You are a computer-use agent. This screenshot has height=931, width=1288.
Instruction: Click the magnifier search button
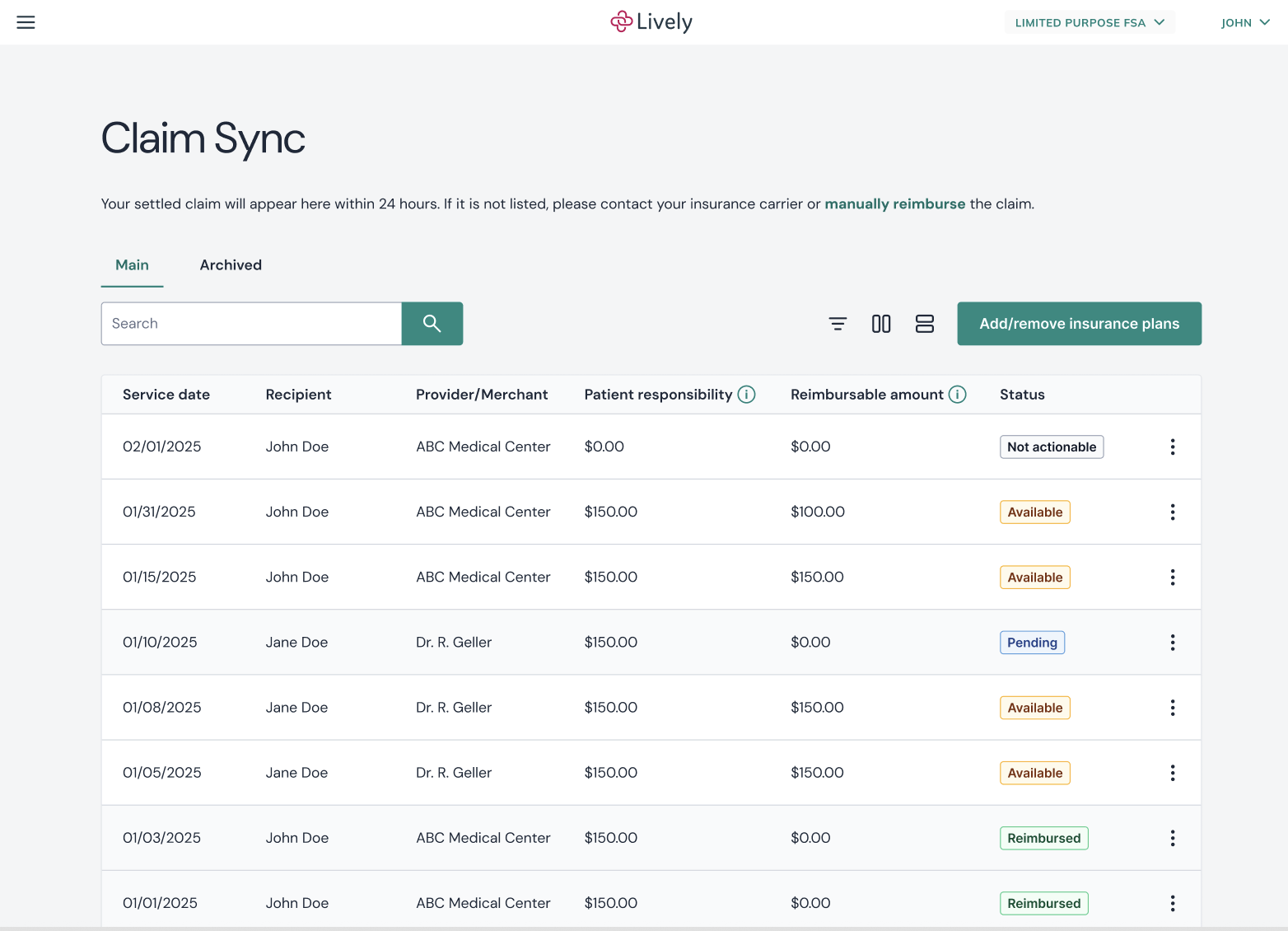tap(432, 324)
